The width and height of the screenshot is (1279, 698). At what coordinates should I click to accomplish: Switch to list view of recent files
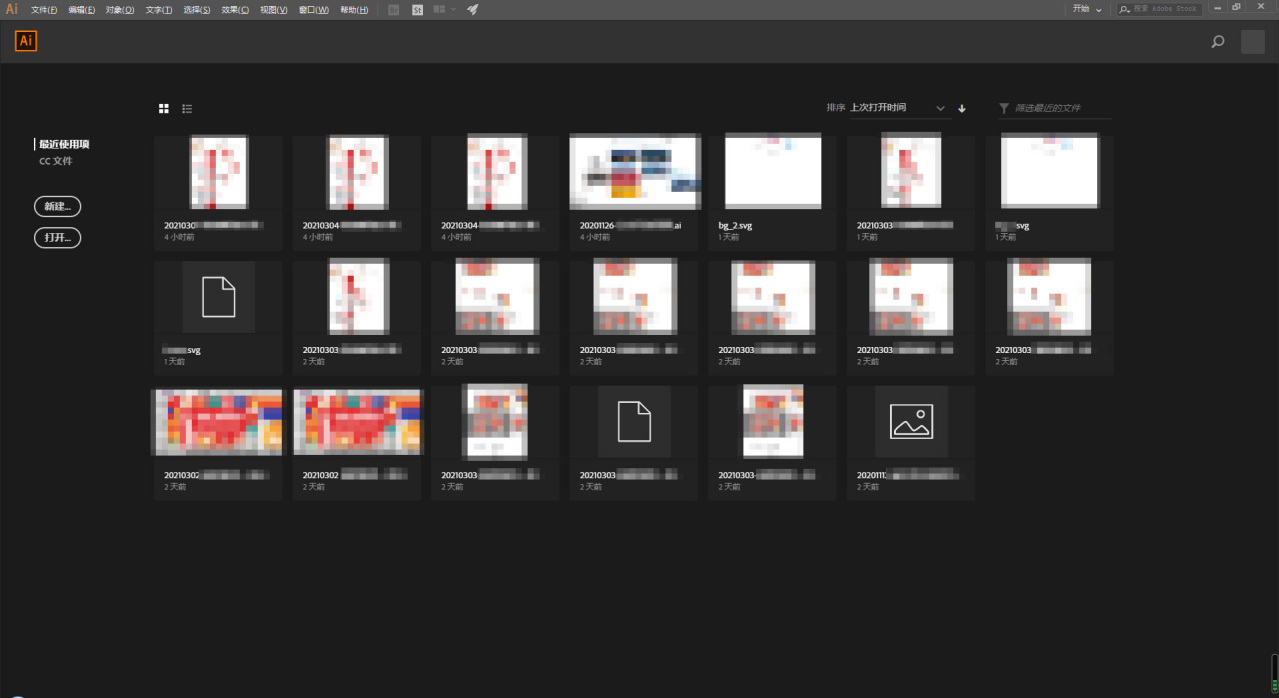[x=187, y=108]
